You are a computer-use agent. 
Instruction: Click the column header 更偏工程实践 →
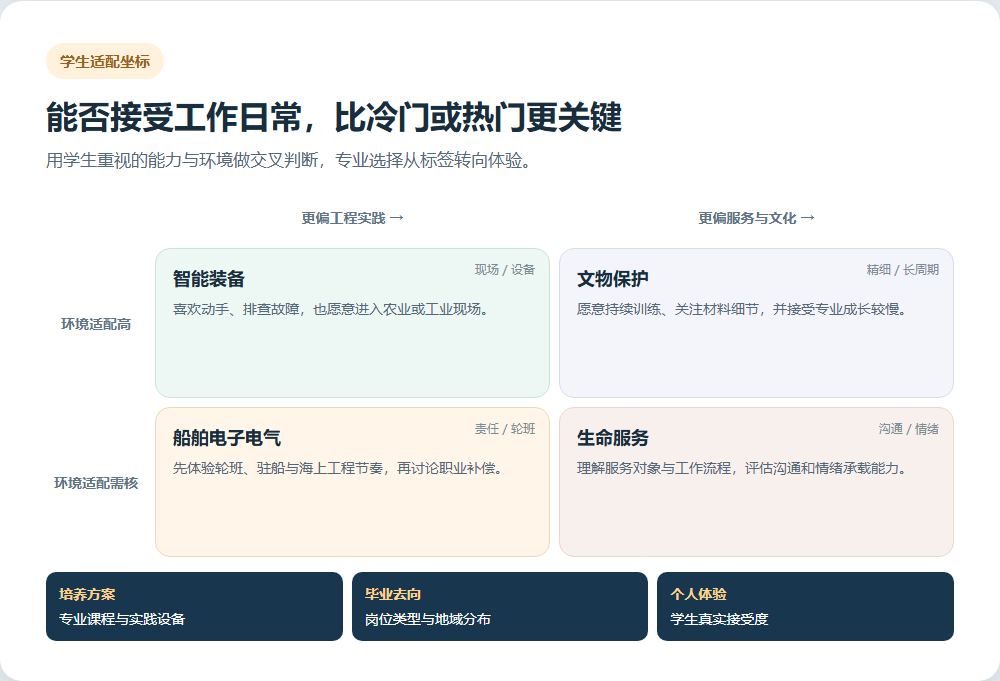coord(352,218)
